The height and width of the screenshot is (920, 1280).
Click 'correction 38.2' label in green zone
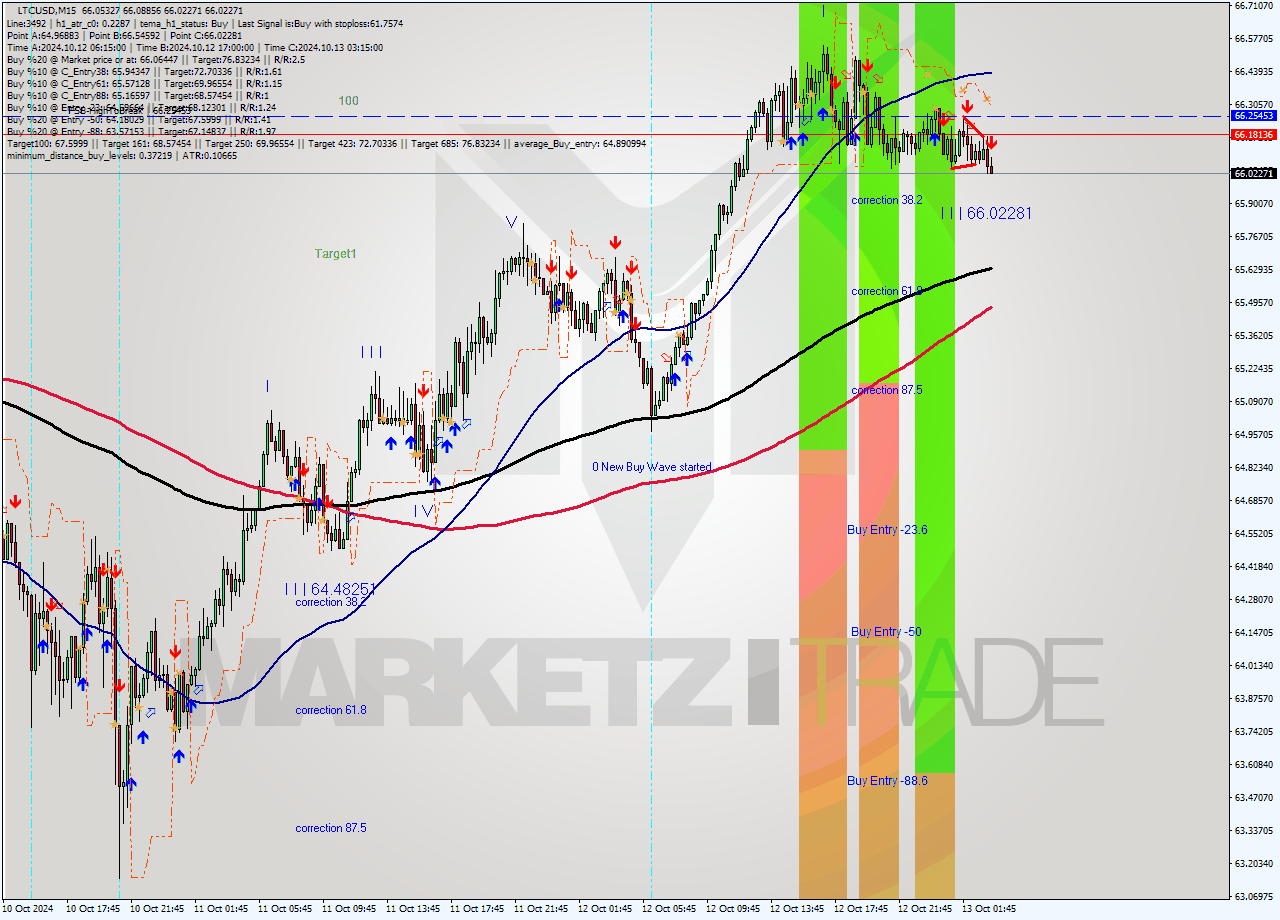[887, 200]
